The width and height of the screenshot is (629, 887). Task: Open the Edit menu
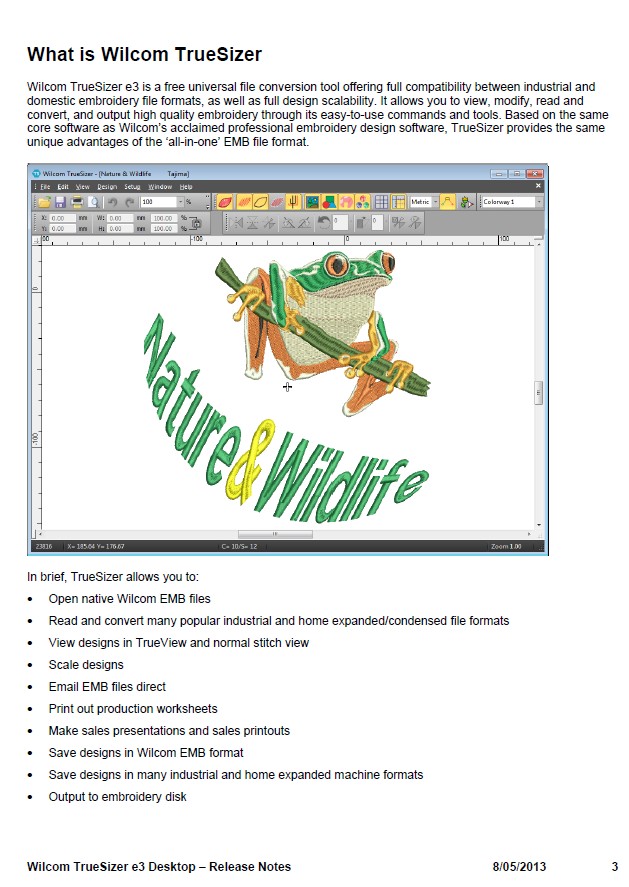[x=63, y=187]
